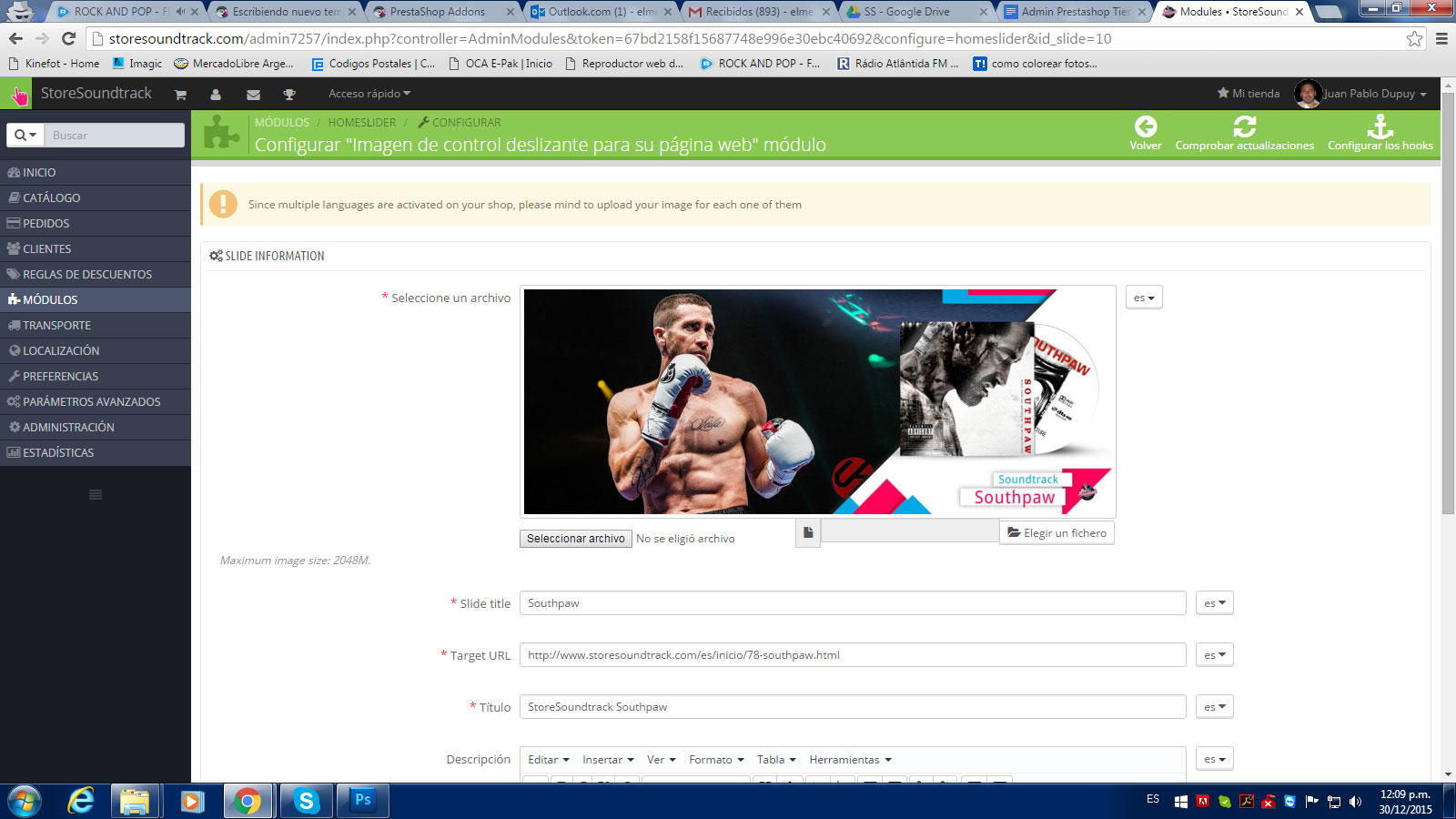Viewport: 1456px width, 819px height.
Task: Click the Elegir un fichero button
Action: pyautogui.click(x=1057, y=532)
